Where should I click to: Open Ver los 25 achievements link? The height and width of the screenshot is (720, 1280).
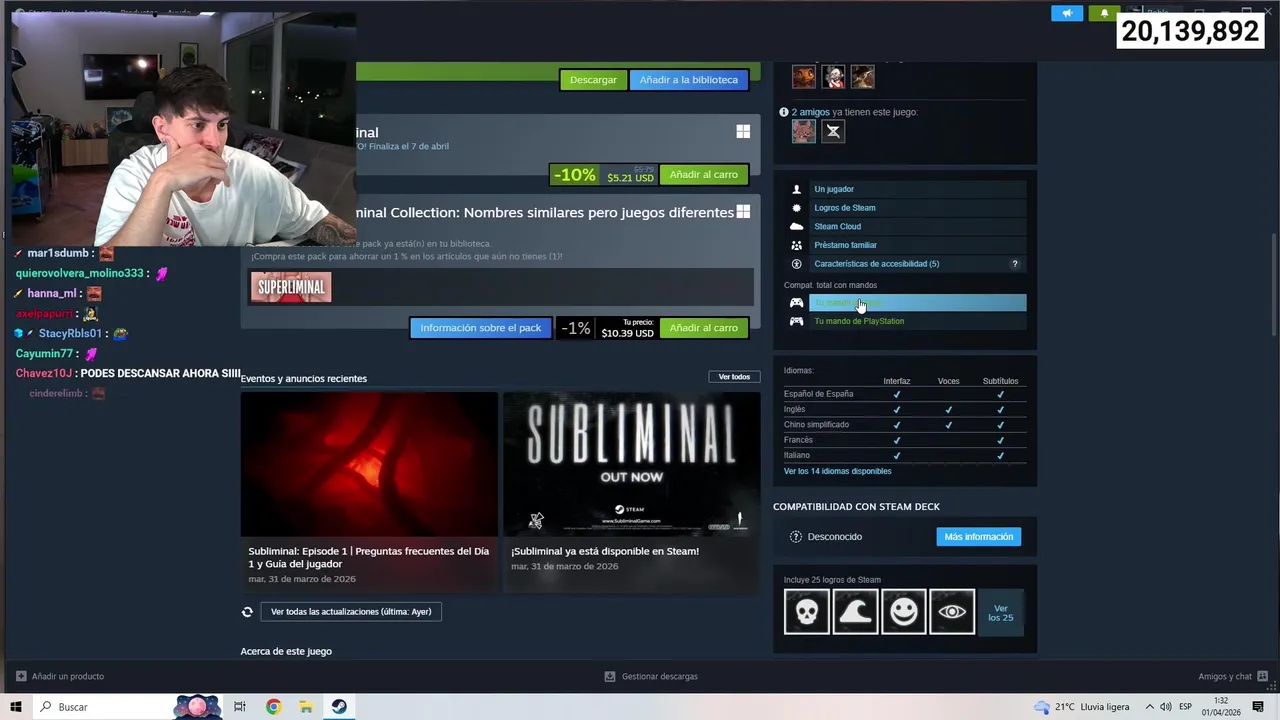pyautogui.click(x=1000, y=613)
